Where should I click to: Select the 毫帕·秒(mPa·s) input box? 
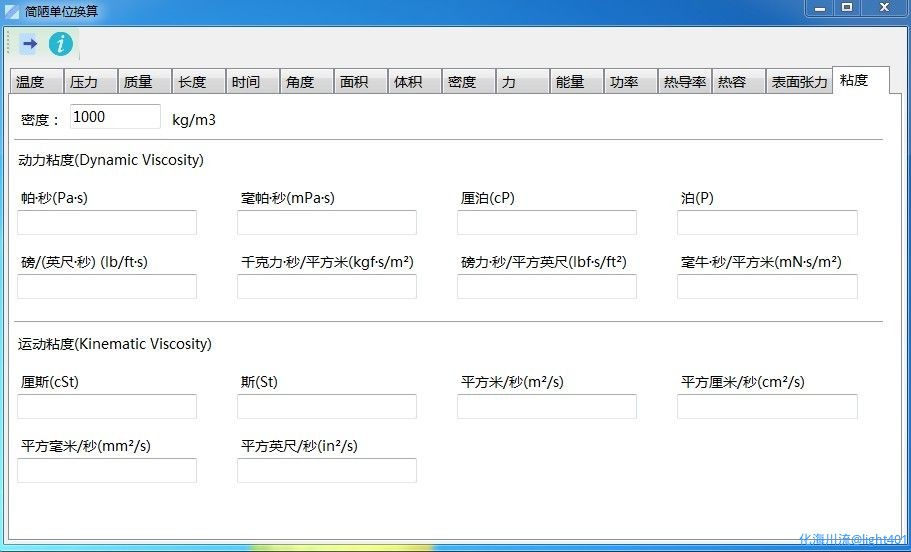click(327, 222)
